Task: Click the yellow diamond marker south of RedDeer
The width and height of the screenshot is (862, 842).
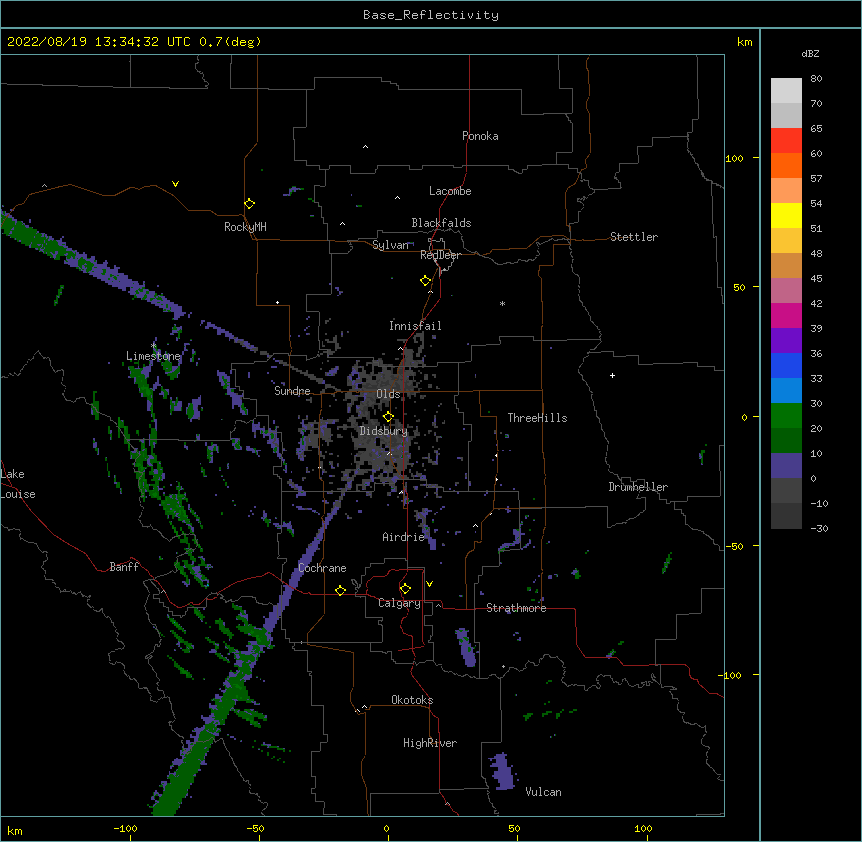Action: tap(426, 281)
